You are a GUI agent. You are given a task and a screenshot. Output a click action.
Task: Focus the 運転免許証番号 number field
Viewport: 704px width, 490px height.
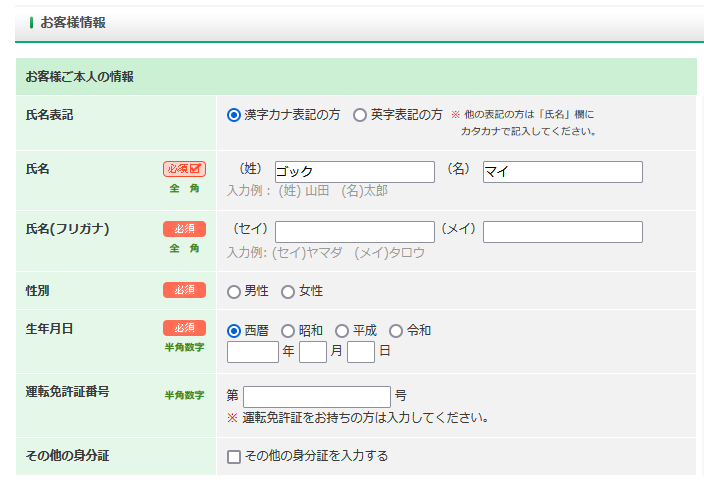(316, 396)
